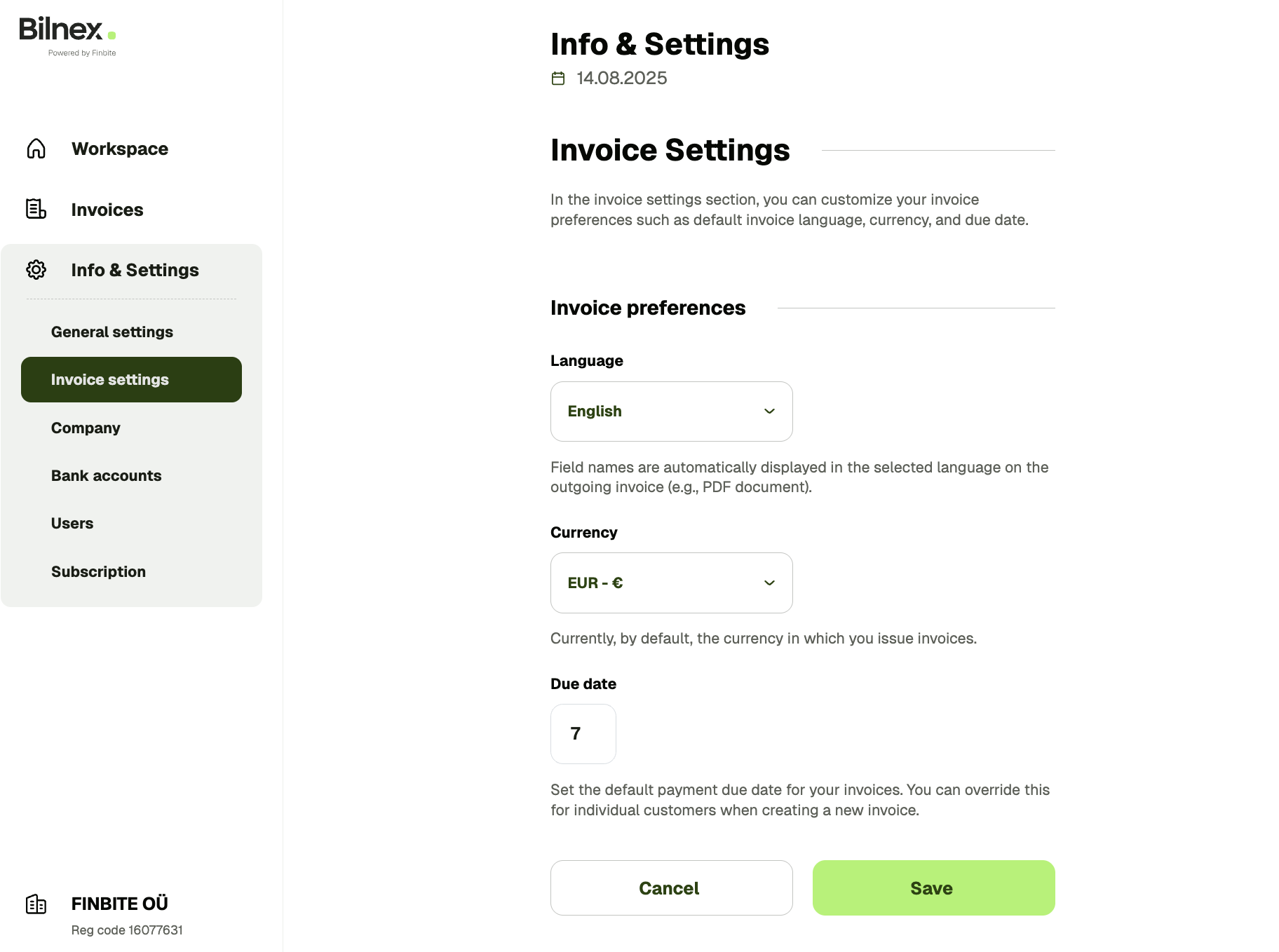The width and height of the screenshot is (1279, 952).
Task: Click the Save button
Action: click(933, 888)
